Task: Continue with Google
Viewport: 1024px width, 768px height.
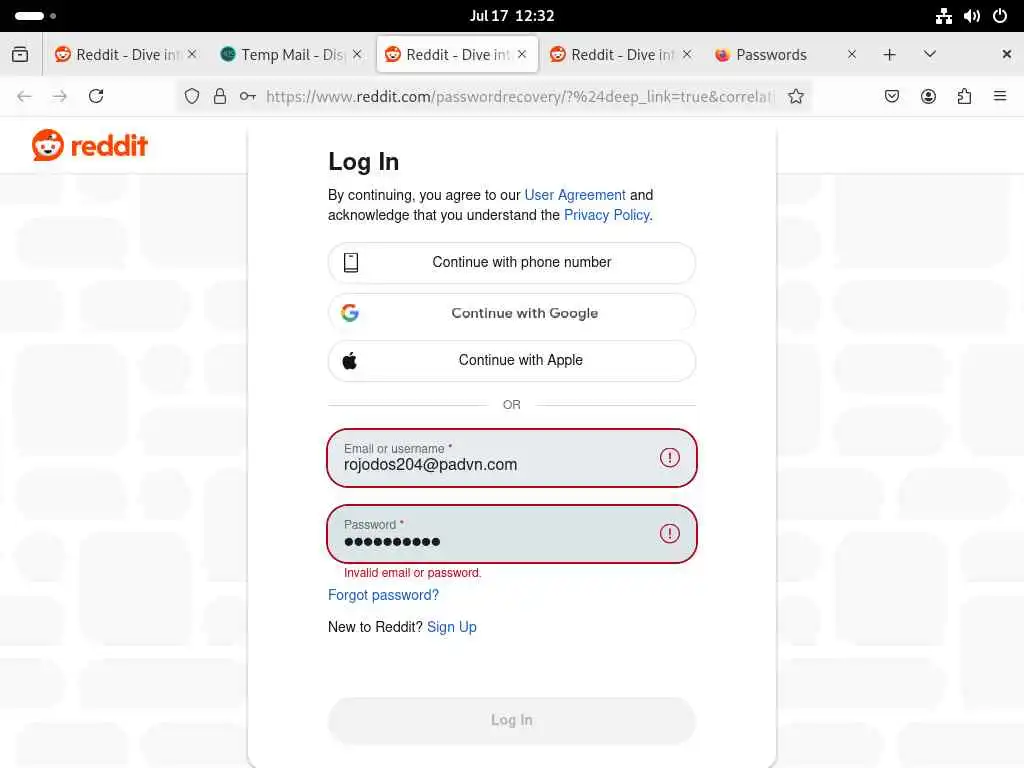Action: point(512,313)
